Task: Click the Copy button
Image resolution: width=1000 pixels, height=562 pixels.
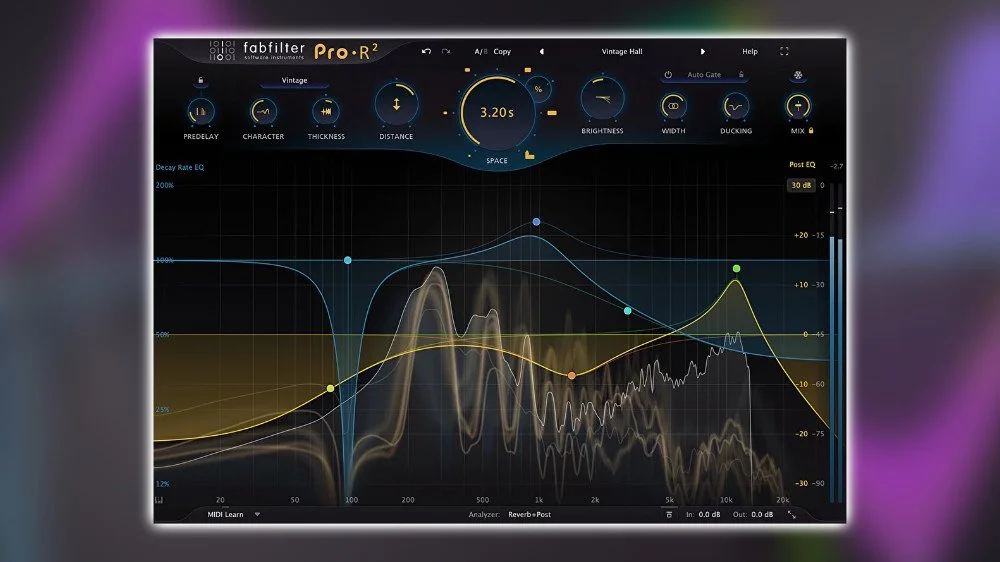Action: tap(502, 51)
